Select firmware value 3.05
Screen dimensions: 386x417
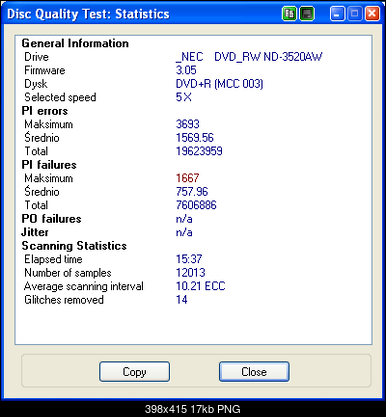186,70
